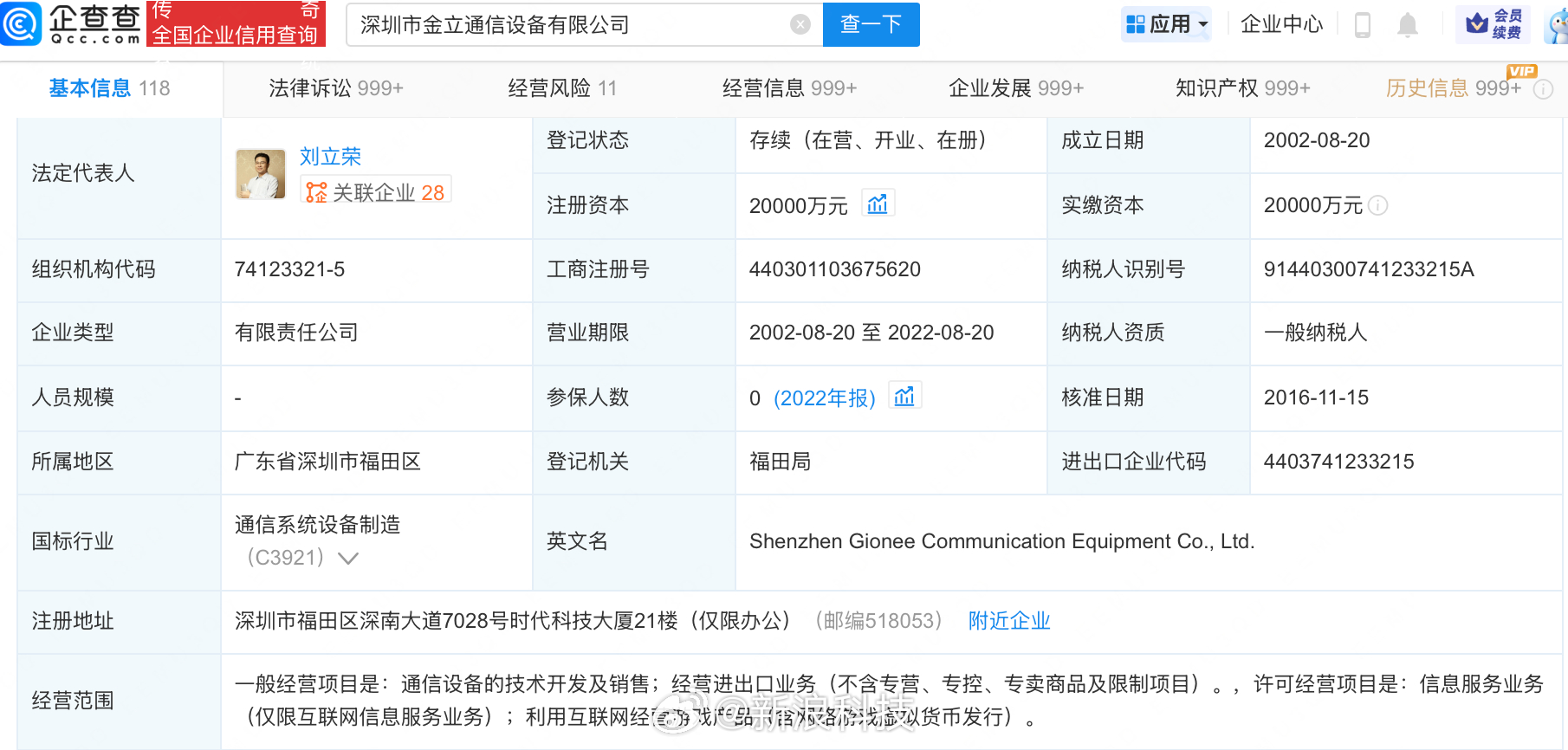The width and height of the screenshot is (1568, 750).
Task: Open 企业中心 link
Action: click(x=1281, y=24)
